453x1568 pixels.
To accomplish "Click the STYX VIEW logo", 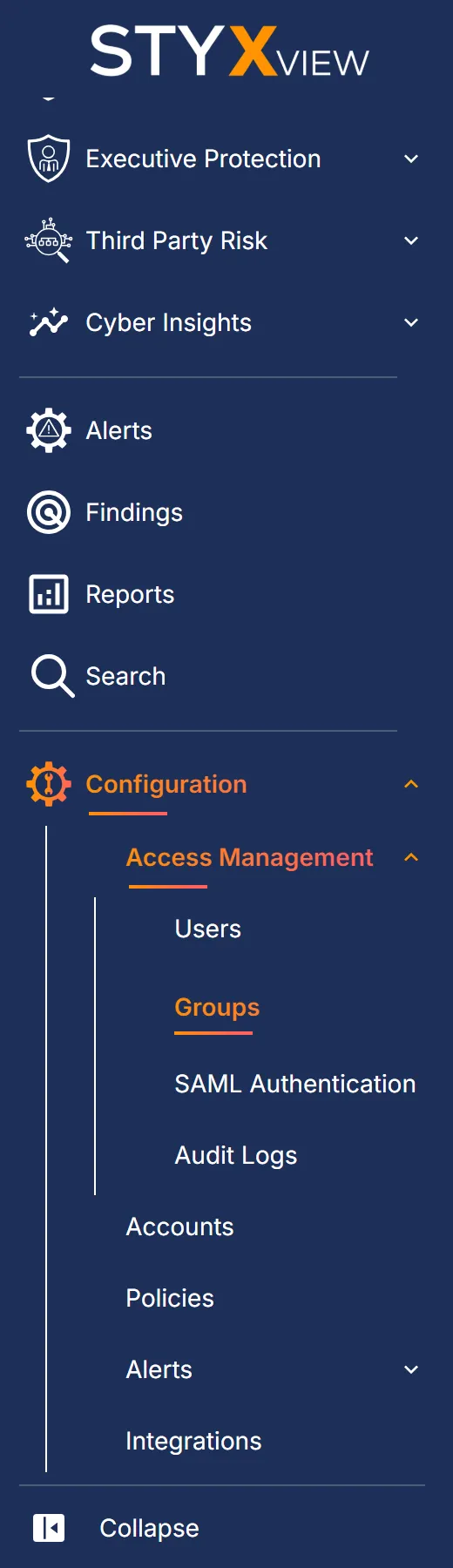I will click(230, 52).
